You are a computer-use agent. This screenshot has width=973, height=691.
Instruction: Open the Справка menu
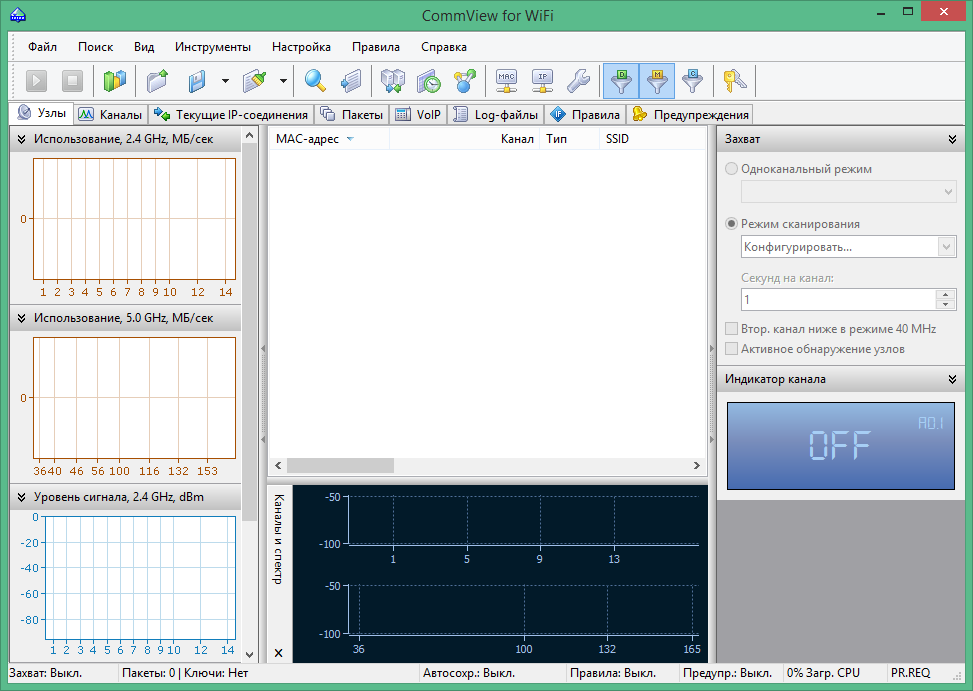(444, 47)
